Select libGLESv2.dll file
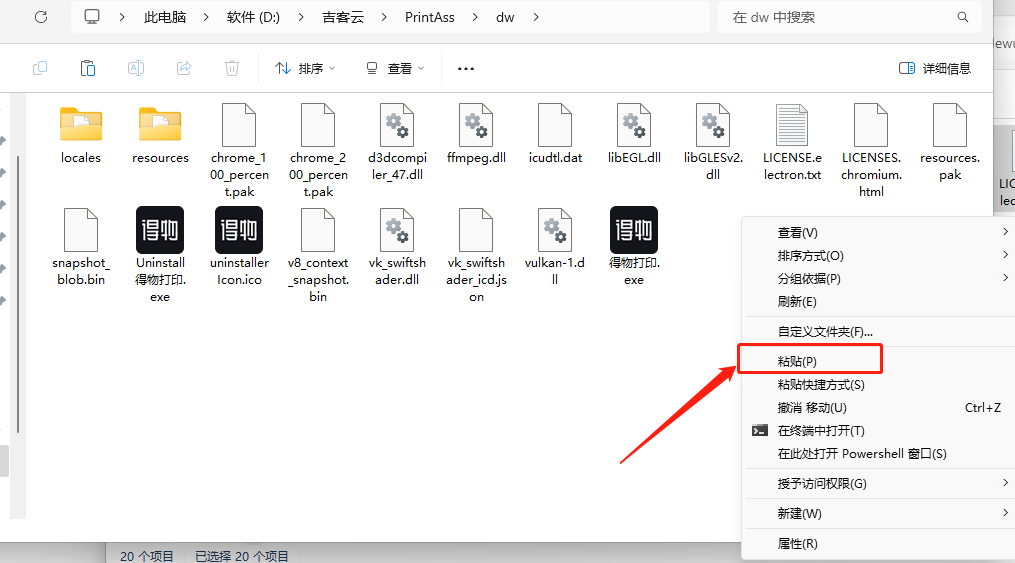 click(x=713, y=142)
